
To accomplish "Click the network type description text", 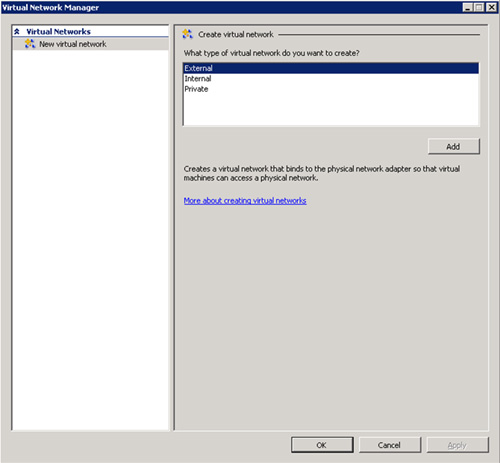I will click(322, 173).
